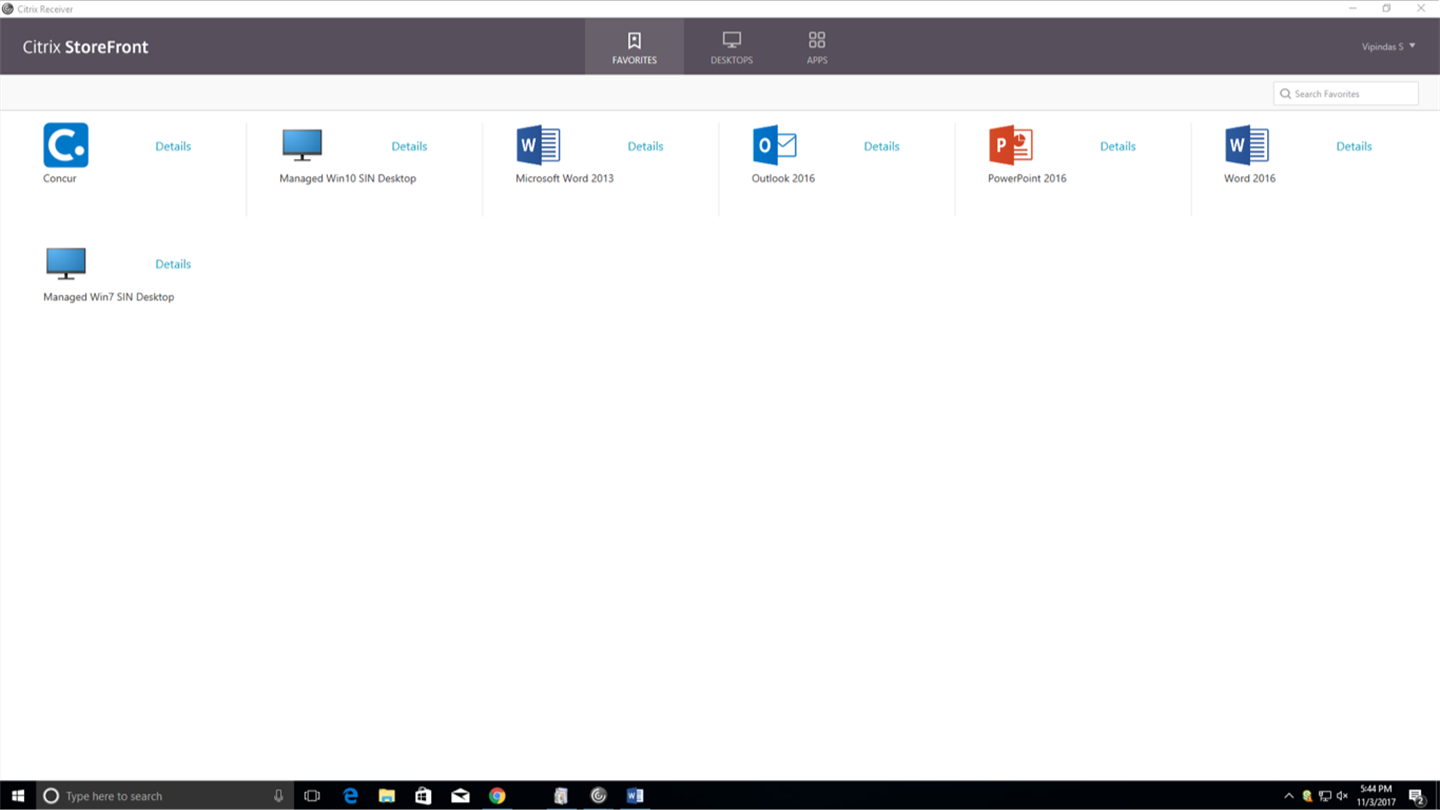Click the PowerPoint 2016 label

point(1027,179)
